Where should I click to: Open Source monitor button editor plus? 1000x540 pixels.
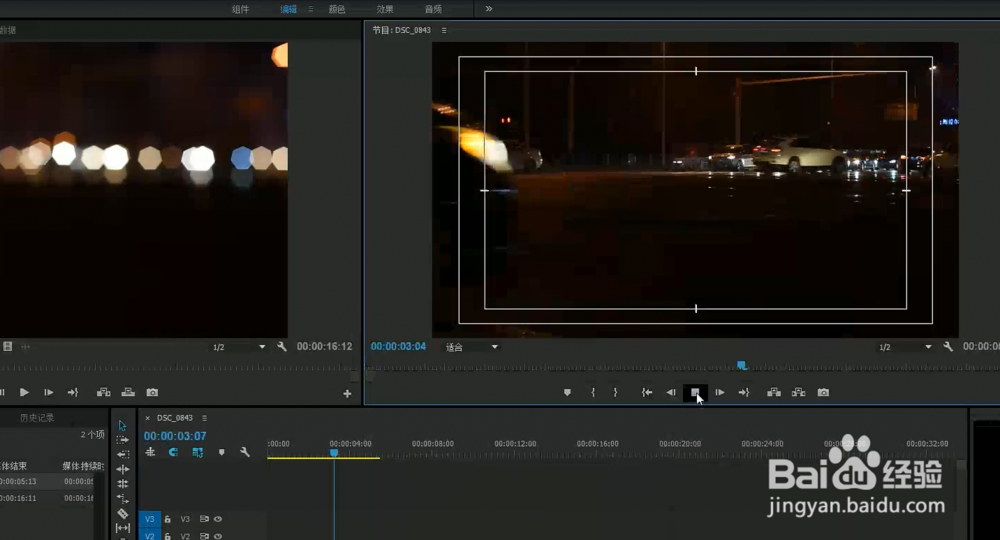pos(348,394)
